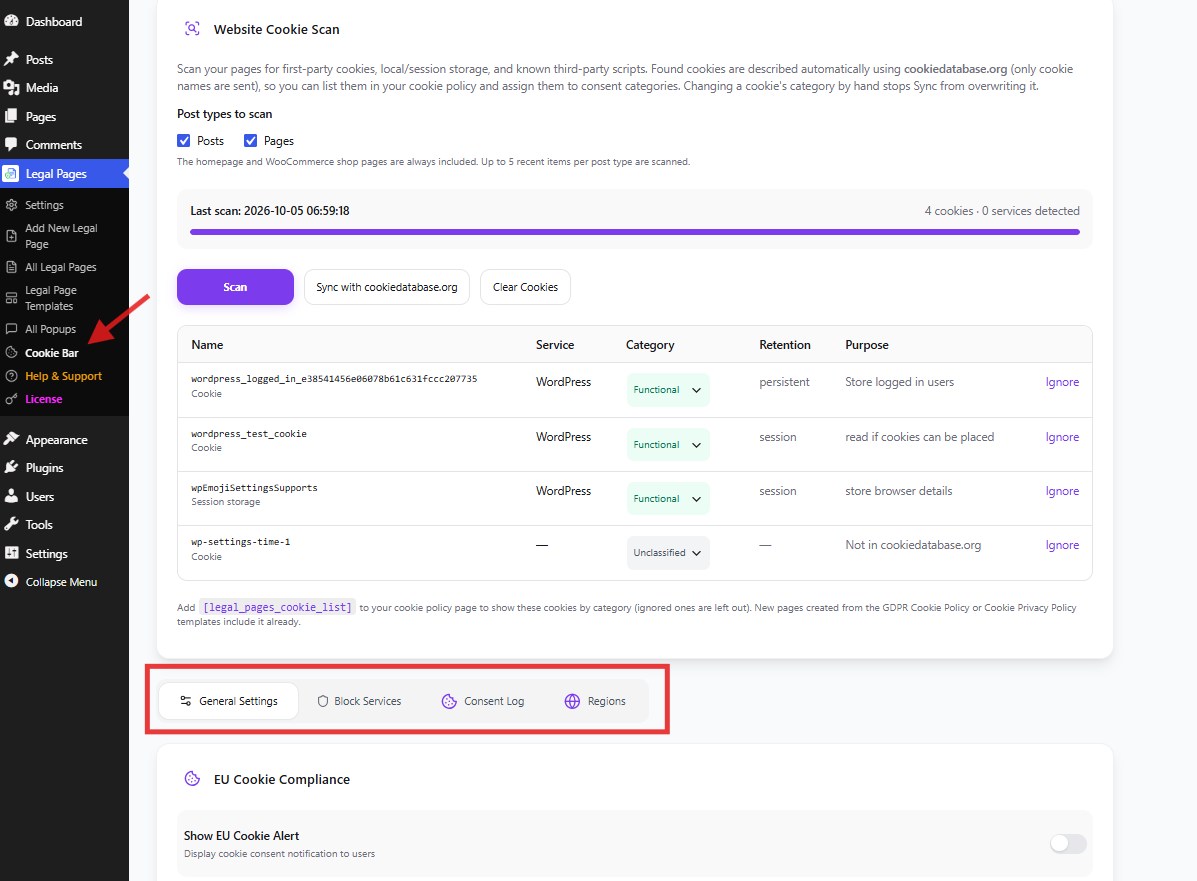Open category dropdown for wordpress_logged_in cookie

point(668,389)
